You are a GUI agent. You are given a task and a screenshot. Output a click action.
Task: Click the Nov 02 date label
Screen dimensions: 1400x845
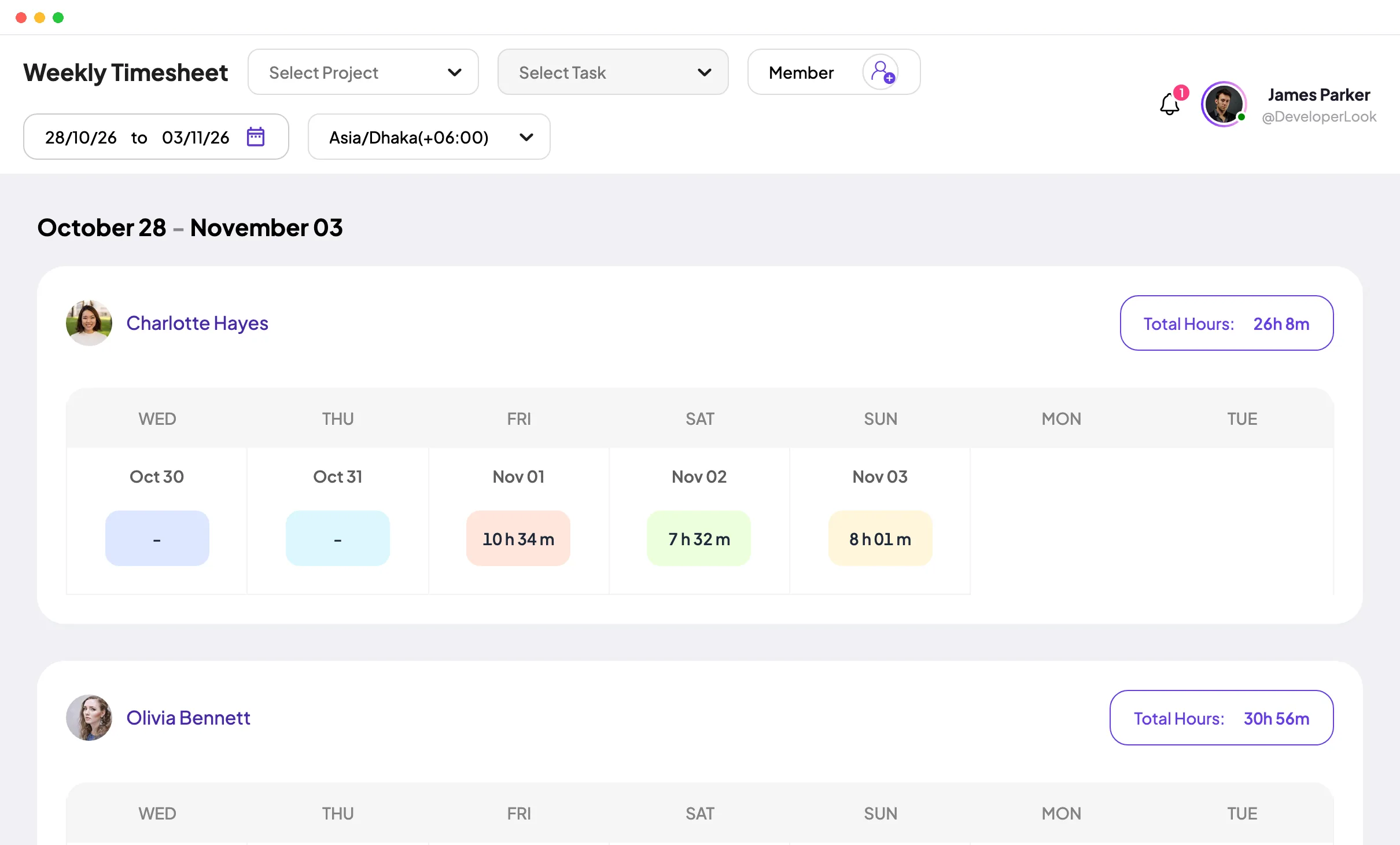pos(699,476)
